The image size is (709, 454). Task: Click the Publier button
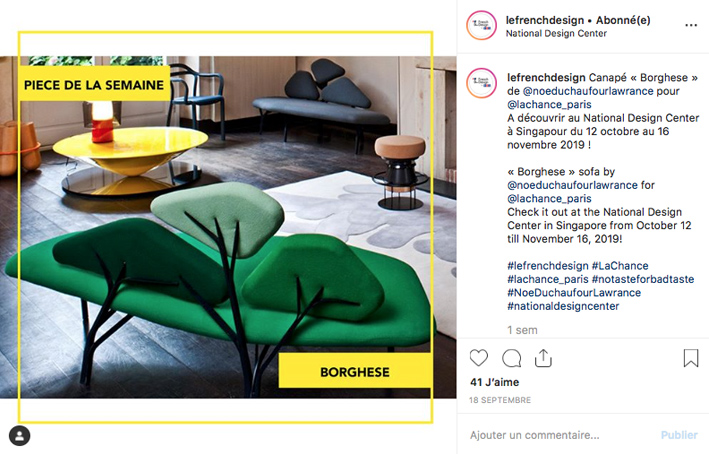click(679, 435)
